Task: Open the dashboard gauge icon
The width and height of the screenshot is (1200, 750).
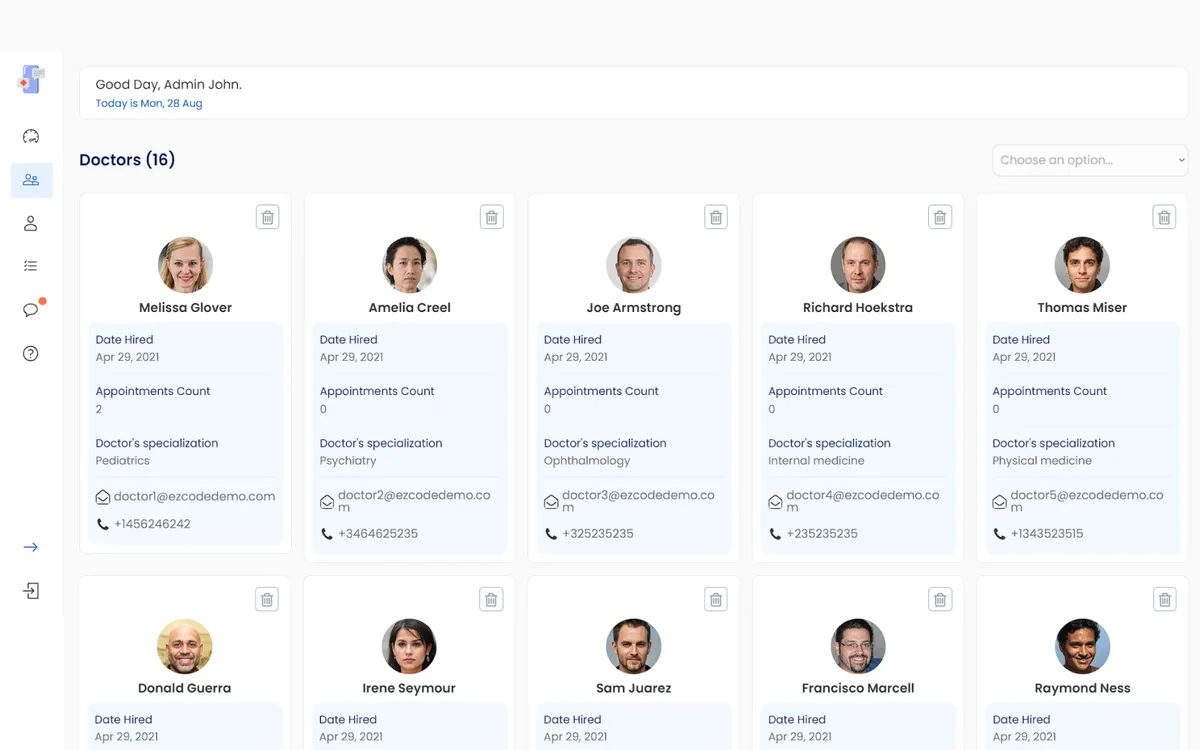Action: click(x=31, y=136)
